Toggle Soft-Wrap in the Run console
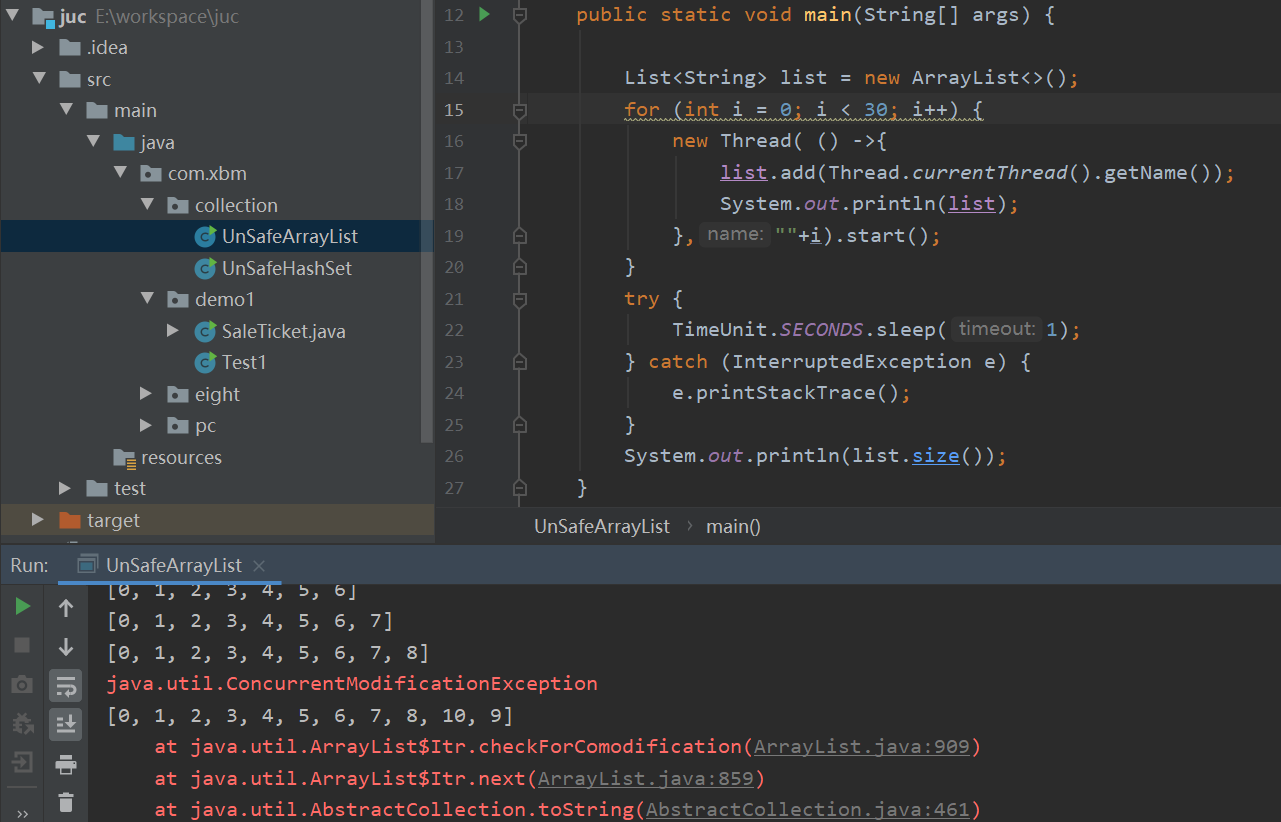Screen dimensions: 1281x822 click(x=66, y=685)
